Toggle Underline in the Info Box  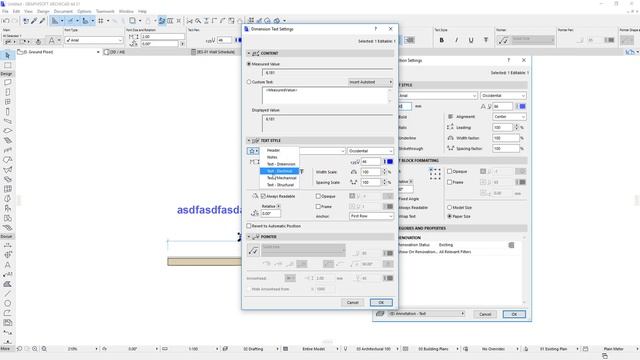pyautogui.click(x=471, y=40)
